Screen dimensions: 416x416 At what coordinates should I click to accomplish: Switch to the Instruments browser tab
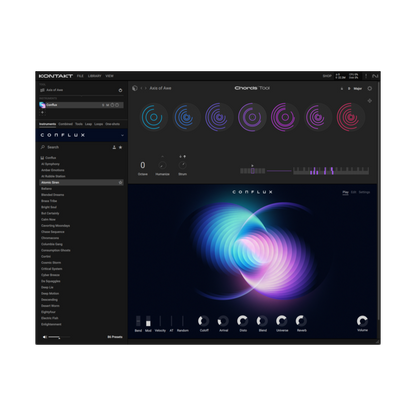(47, 124)
